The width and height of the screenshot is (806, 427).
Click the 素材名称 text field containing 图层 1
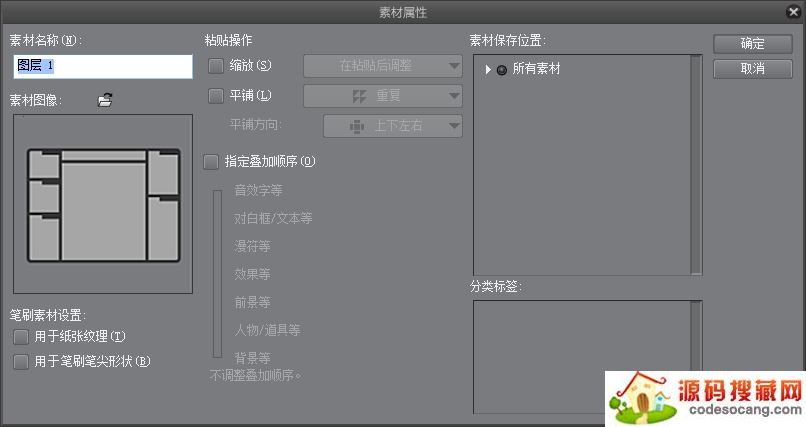click(102, 66)
